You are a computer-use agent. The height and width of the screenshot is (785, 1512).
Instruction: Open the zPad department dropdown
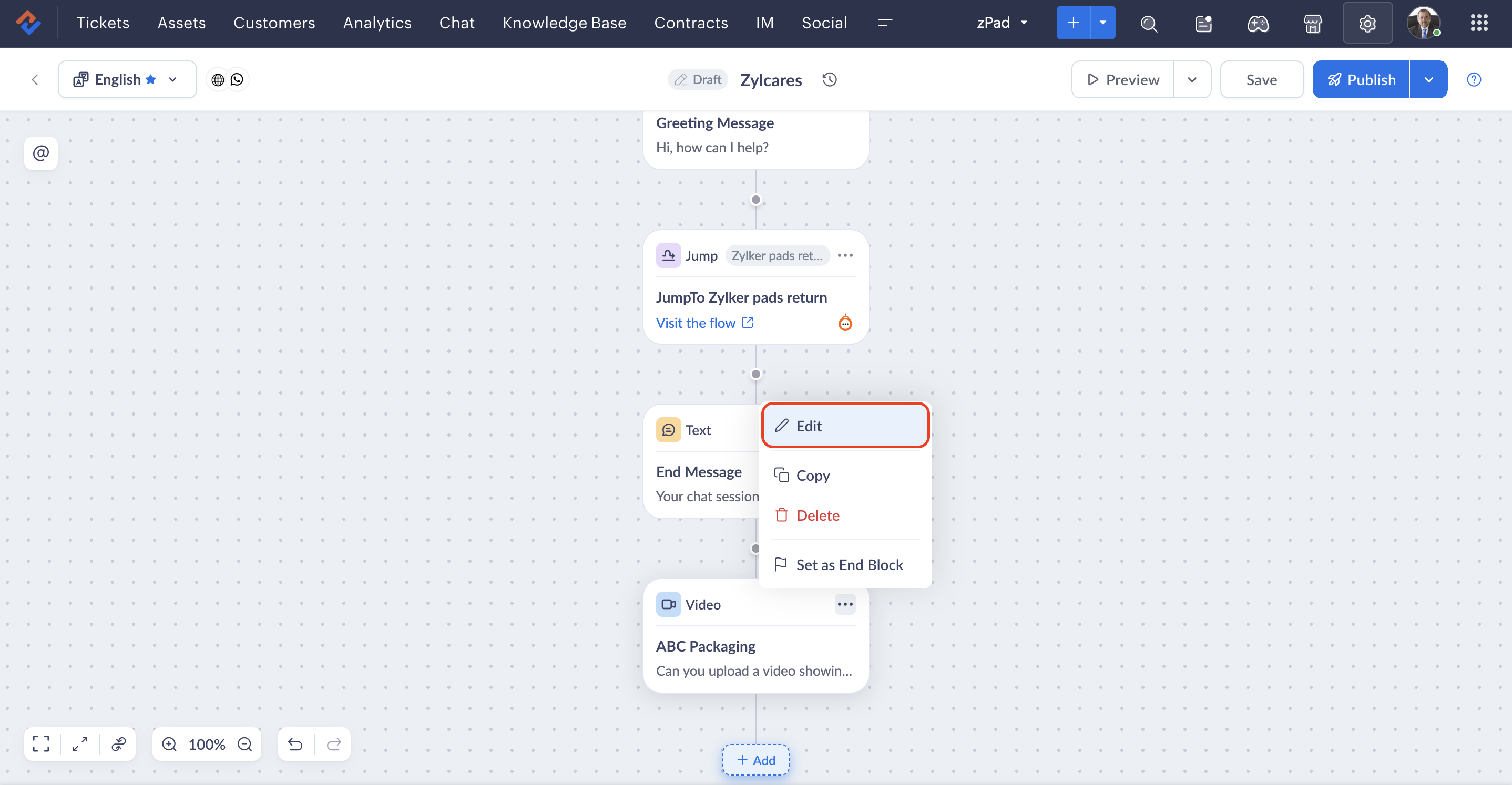coord(1002,23)
